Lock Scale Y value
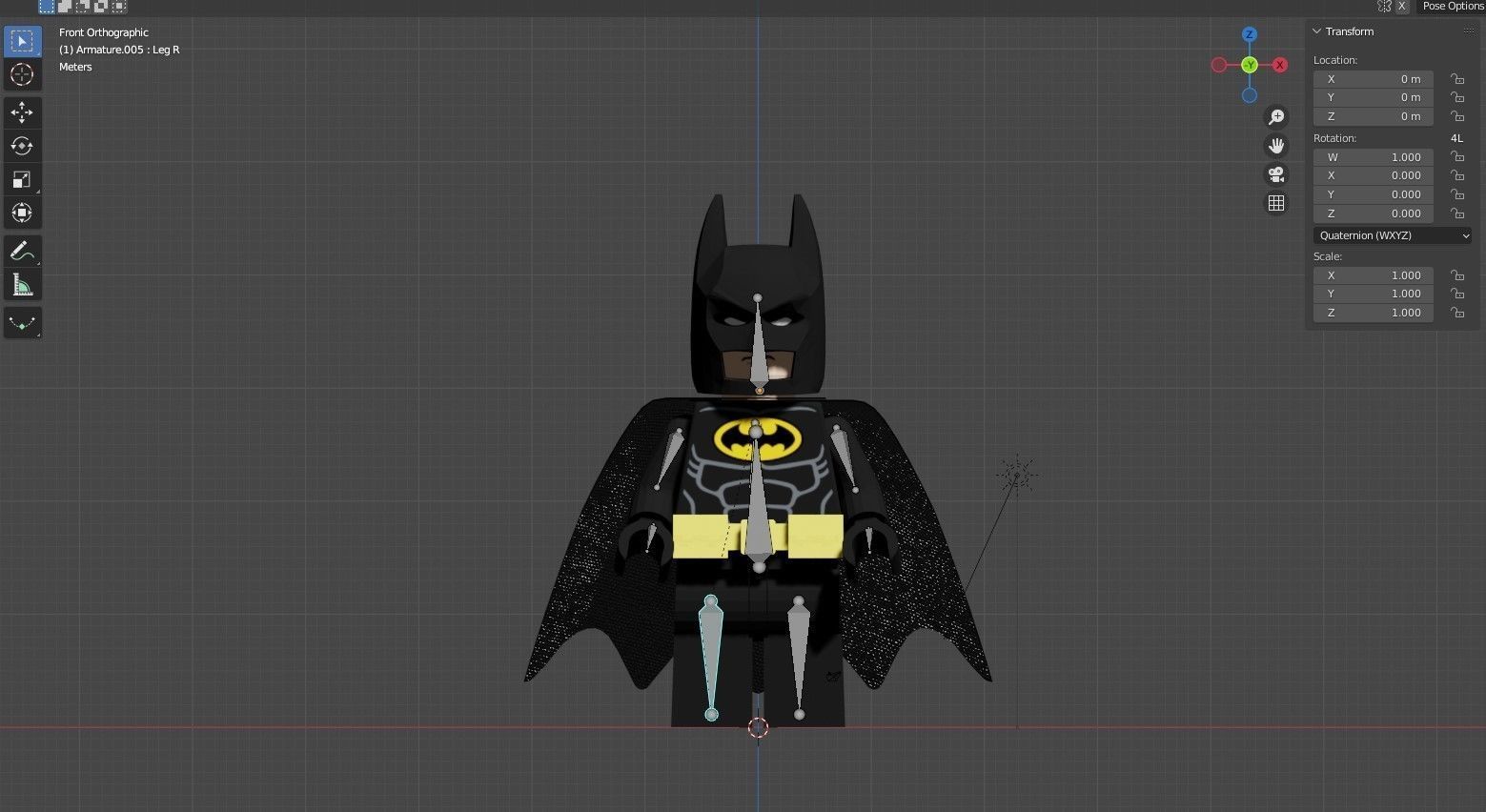Viewport: 1486px width, 812px height. point(1457,294)
